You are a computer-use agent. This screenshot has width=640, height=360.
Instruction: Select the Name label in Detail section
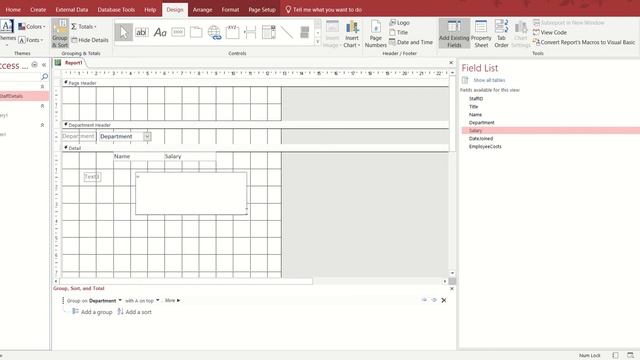point(139,156)
